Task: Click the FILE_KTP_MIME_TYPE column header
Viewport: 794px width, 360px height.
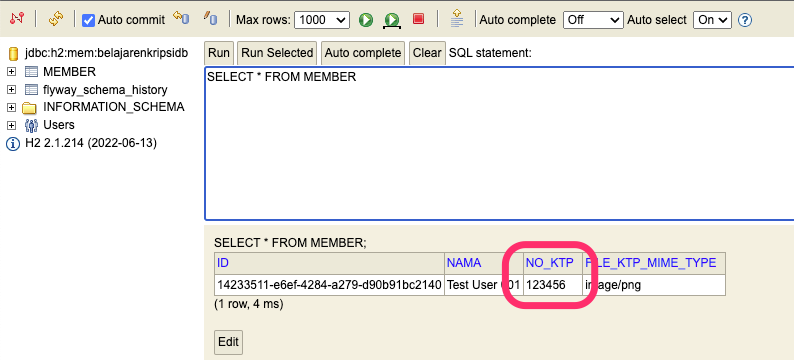Action: (654, 263)
